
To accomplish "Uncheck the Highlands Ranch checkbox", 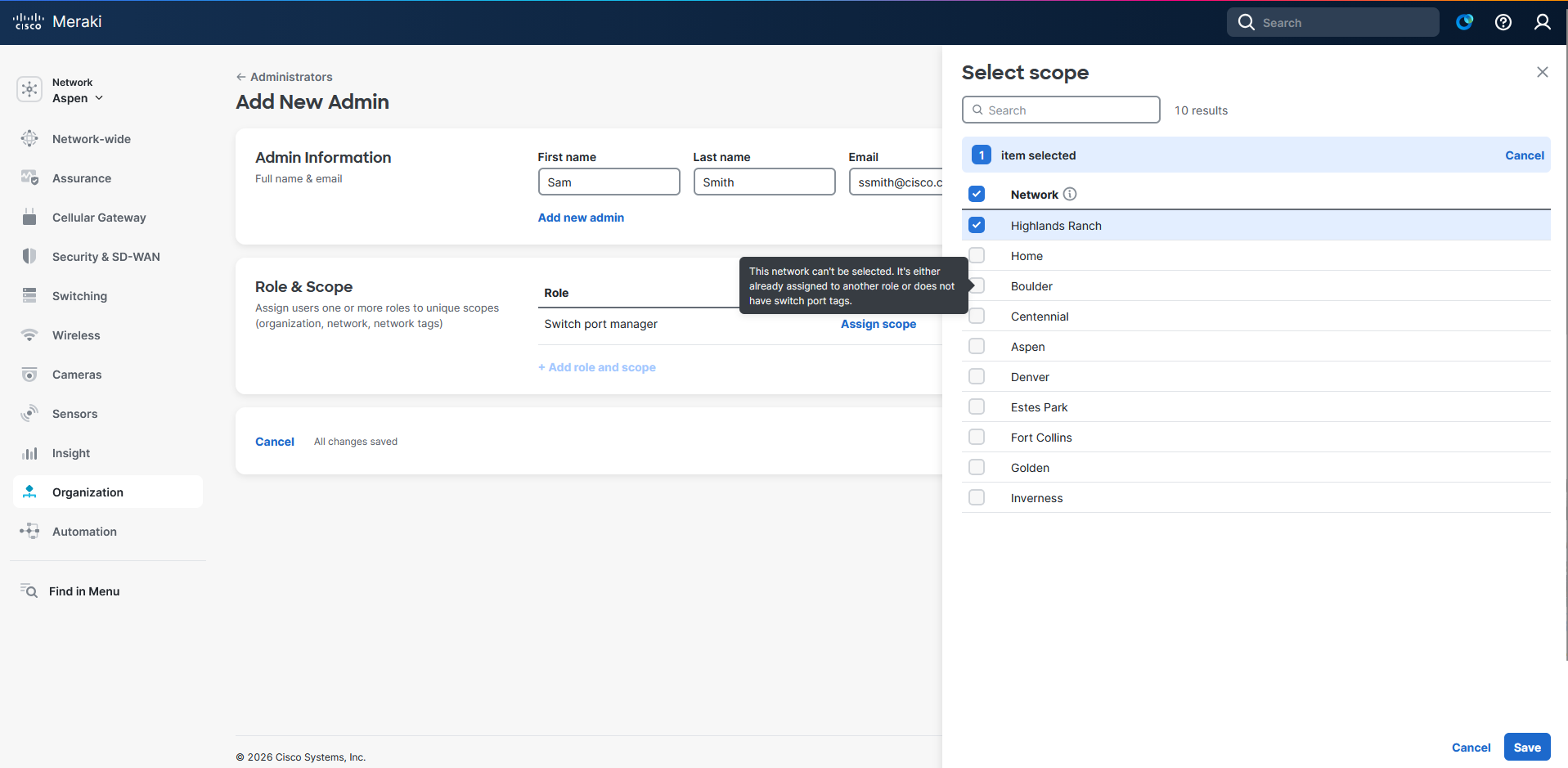I will (x=977, y=225).
